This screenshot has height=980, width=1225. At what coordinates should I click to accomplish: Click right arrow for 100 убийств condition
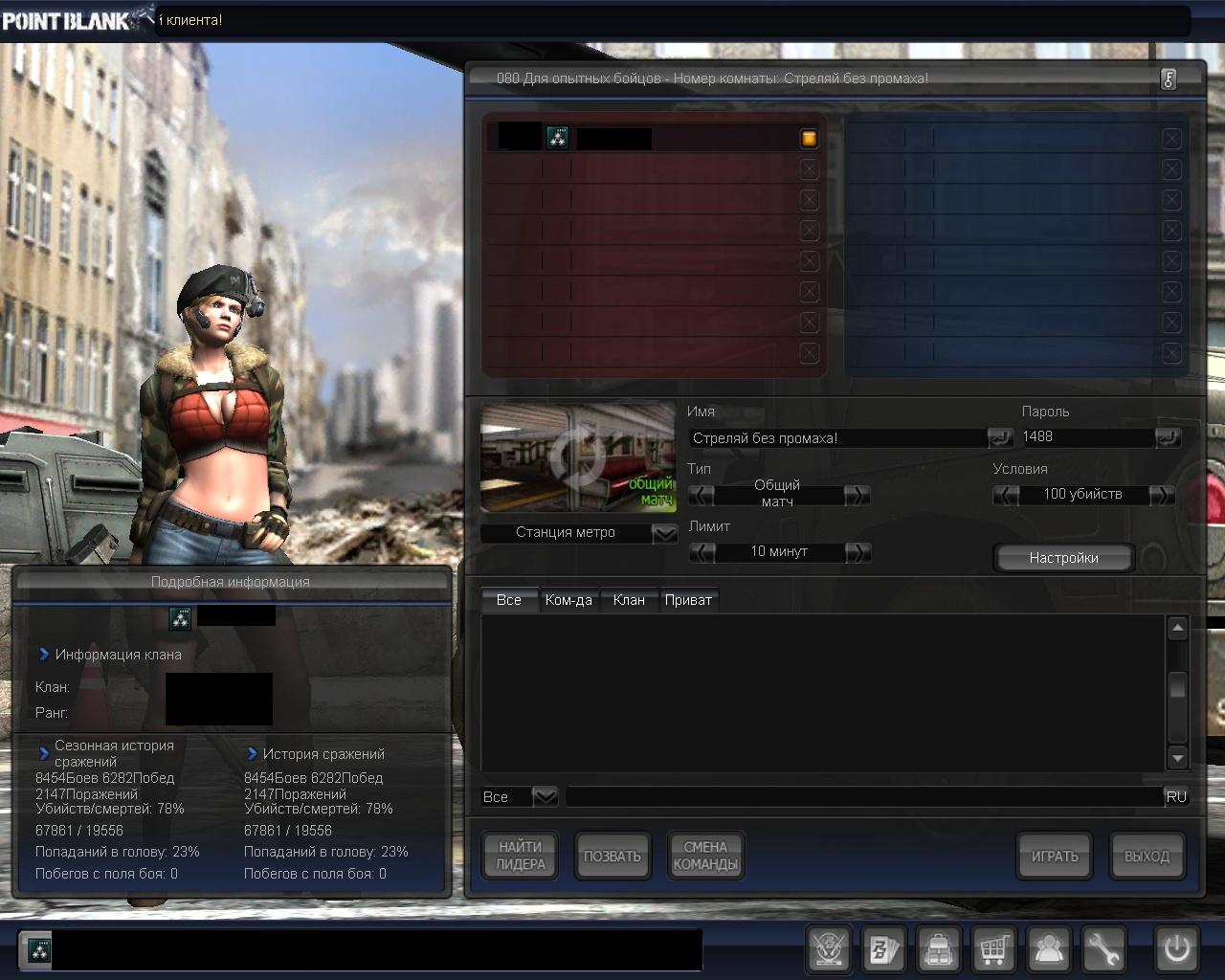(x=1160, y=495)
